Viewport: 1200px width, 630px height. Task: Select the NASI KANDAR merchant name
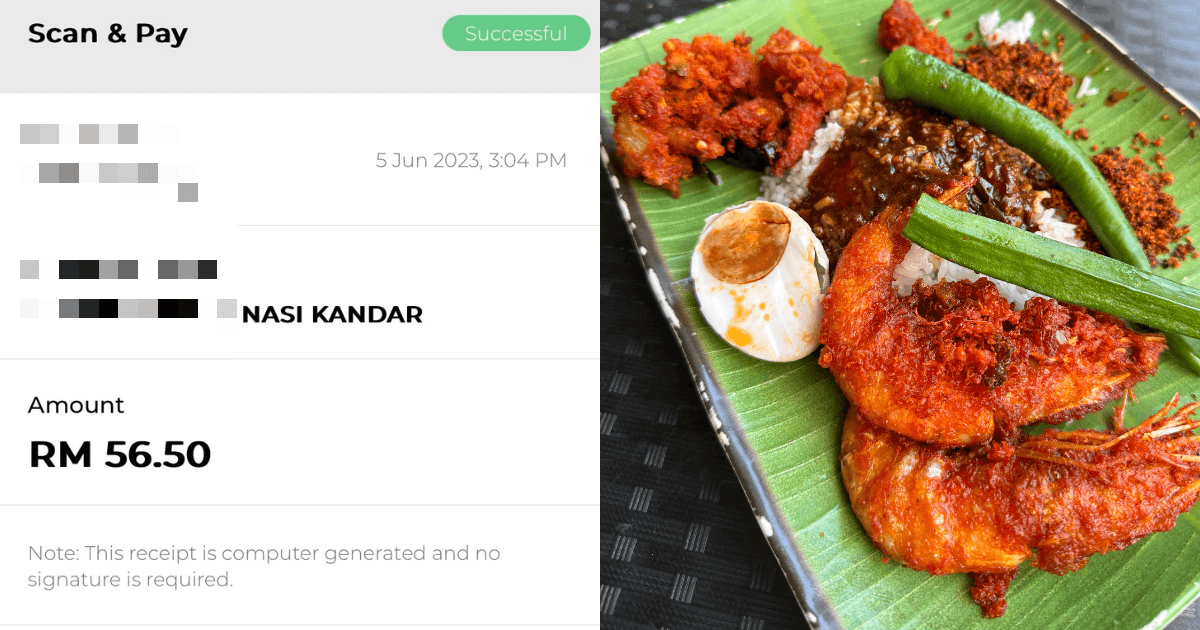pos(332,315)
